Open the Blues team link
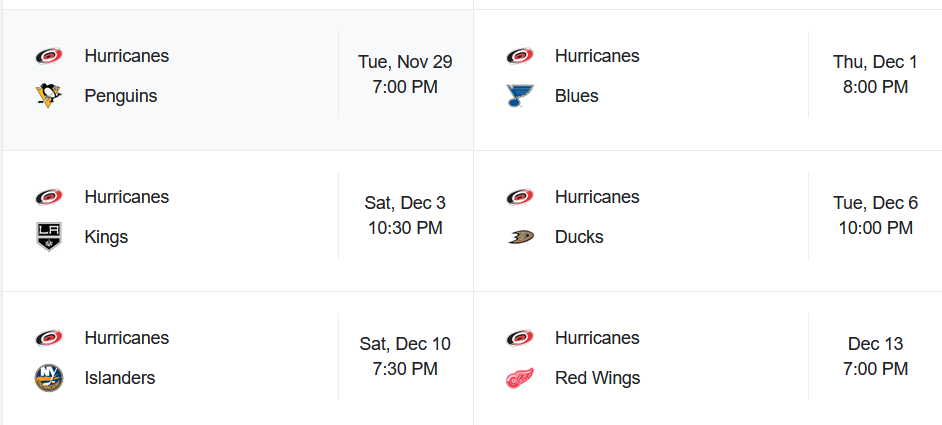942x425 pixels. pyautogui.click(x=577, y=96)
